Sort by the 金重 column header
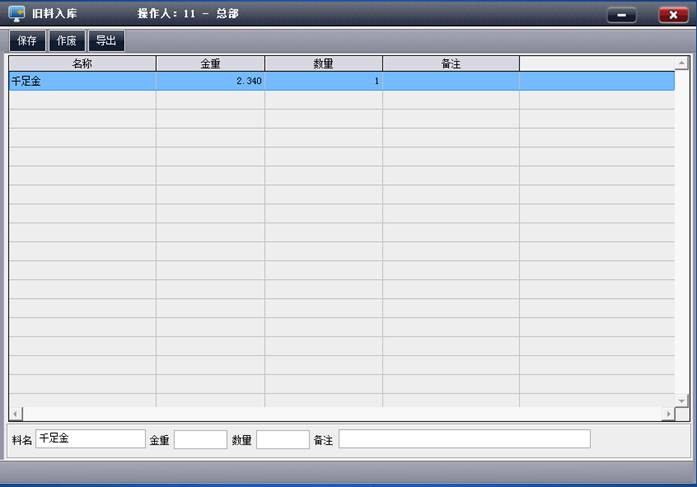The height and width of the screenshot is (487, 697). pyautogui.click(x=210, y=64)
